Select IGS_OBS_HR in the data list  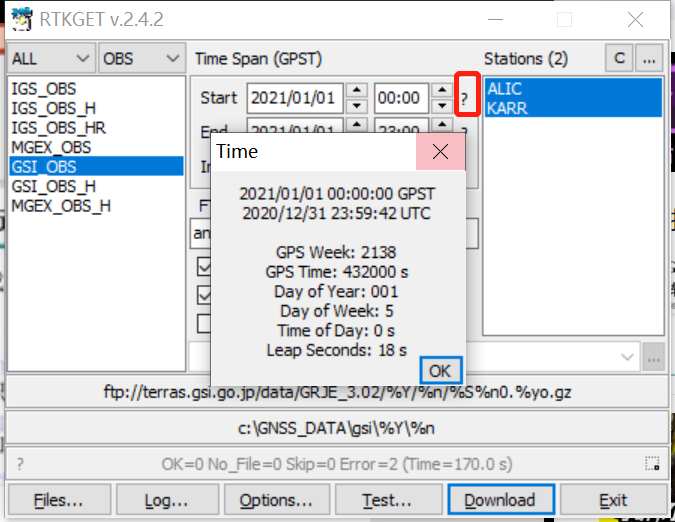[59, 128]
